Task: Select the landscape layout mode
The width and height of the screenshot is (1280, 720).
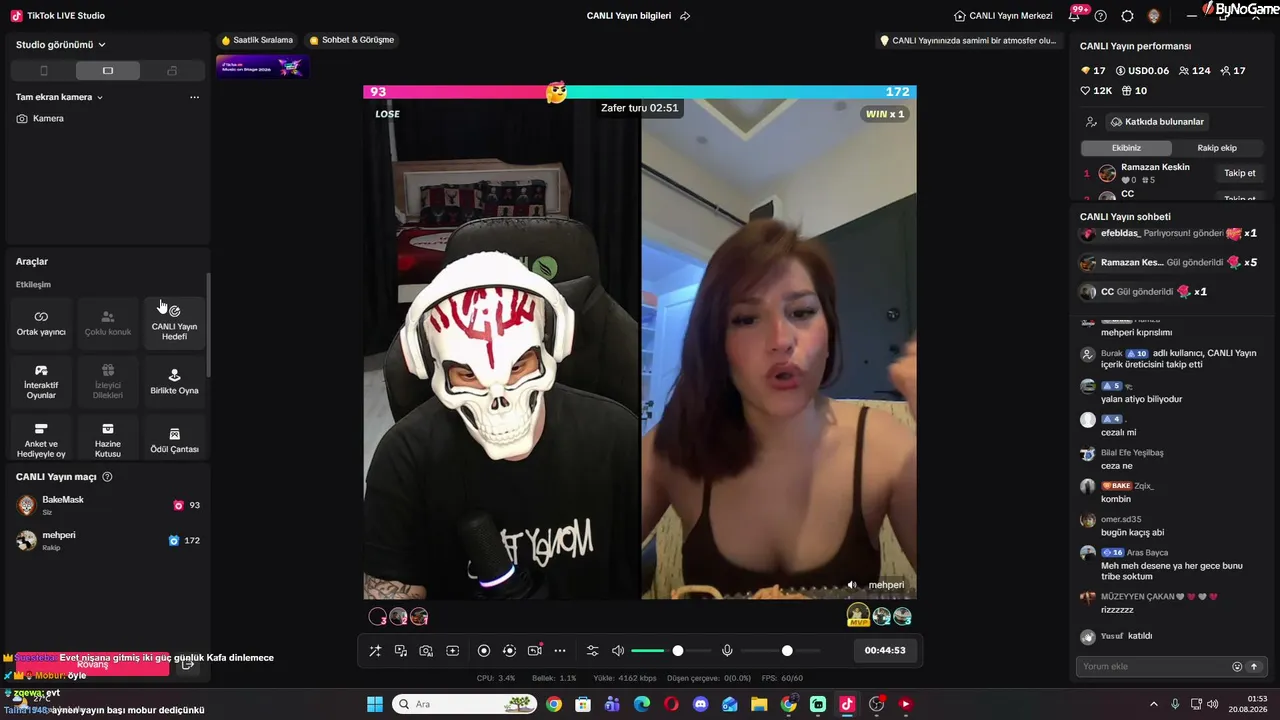Action: click(108, 71)
